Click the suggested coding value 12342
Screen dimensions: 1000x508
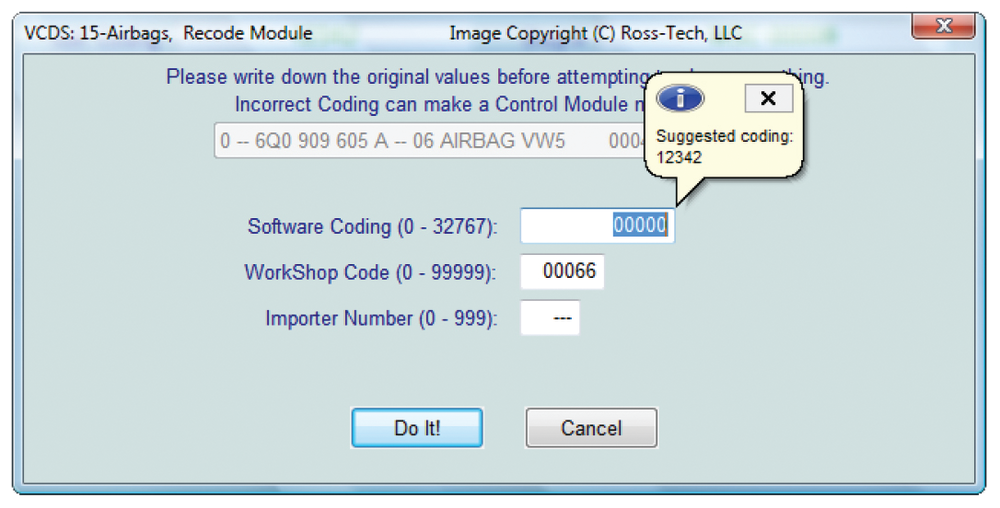(679, 157)
